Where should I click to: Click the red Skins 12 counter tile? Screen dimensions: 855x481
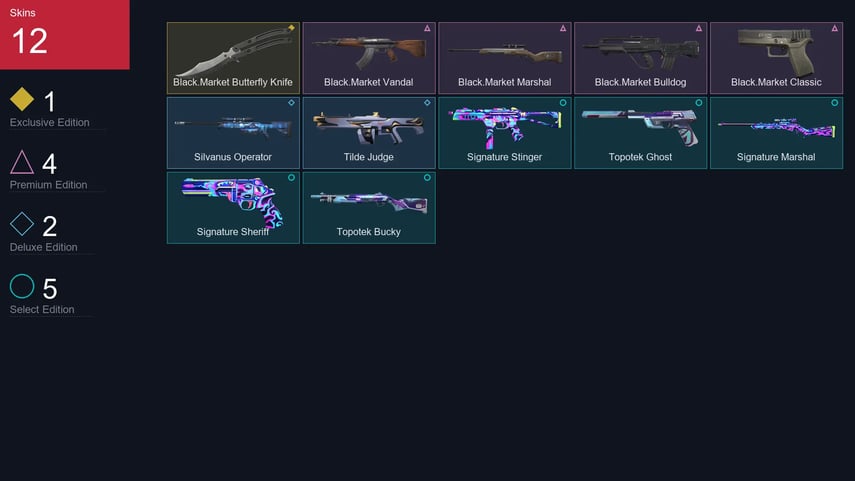coord(64,34)
